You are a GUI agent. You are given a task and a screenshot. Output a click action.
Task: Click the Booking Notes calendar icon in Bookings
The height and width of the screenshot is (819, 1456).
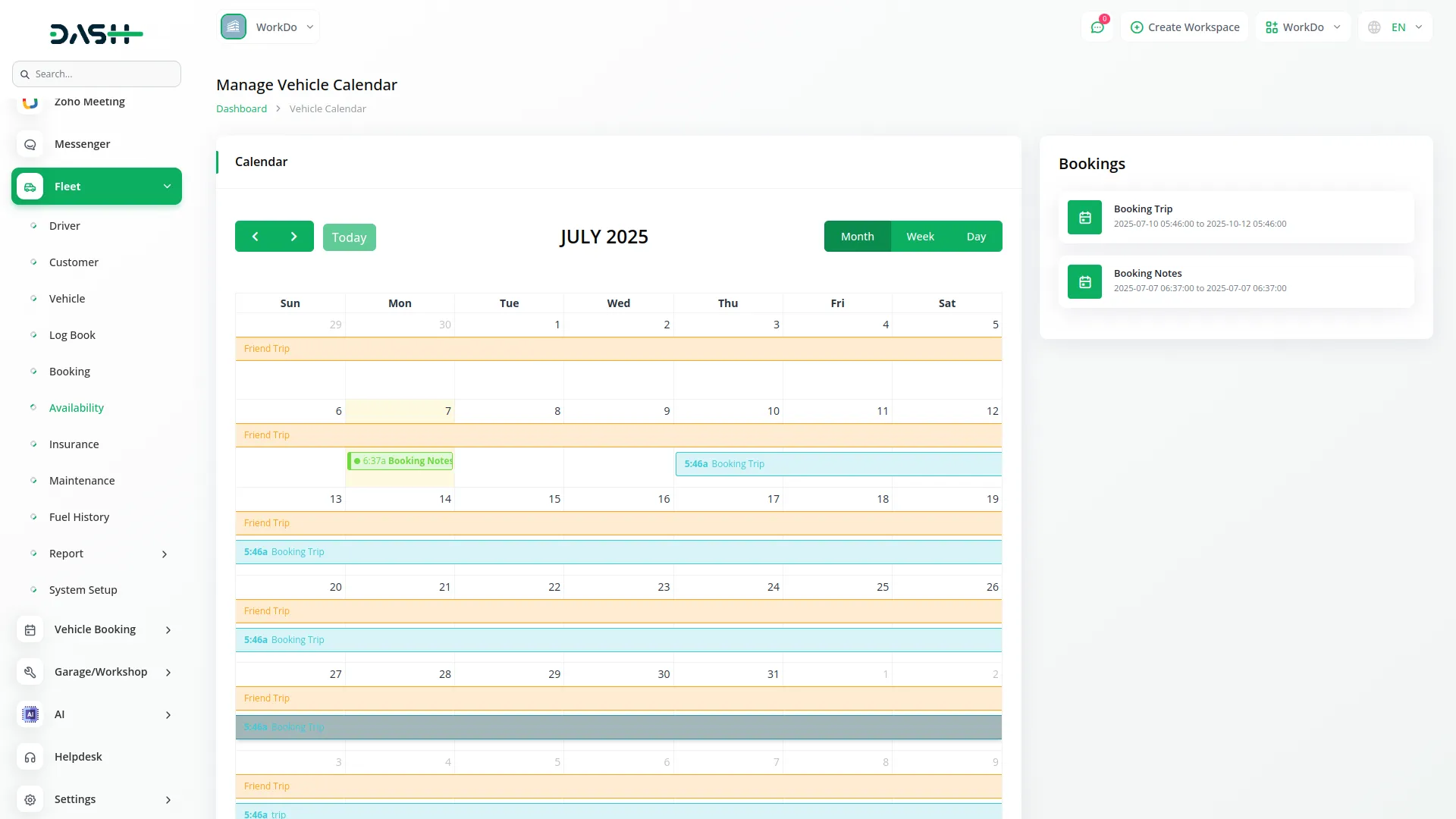tap(1084, 282)
